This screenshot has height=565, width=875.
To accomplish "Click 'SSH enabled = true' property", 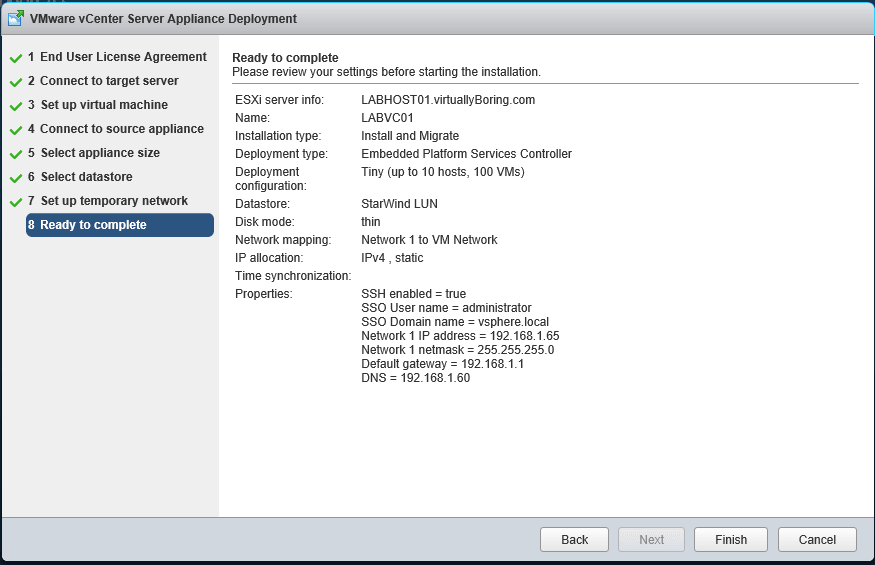I will click(x=414, y=294).
